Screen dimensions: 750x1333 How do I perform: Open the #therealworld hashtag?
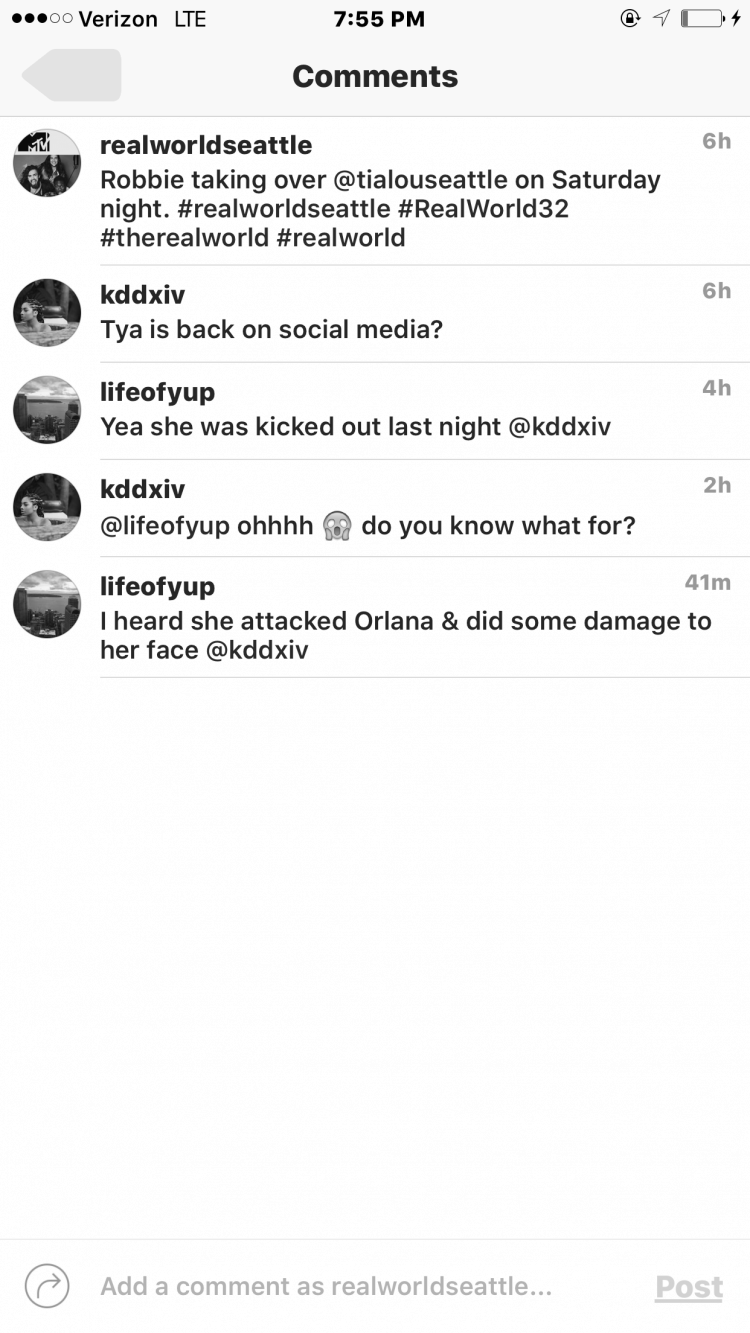pos(185,238)
